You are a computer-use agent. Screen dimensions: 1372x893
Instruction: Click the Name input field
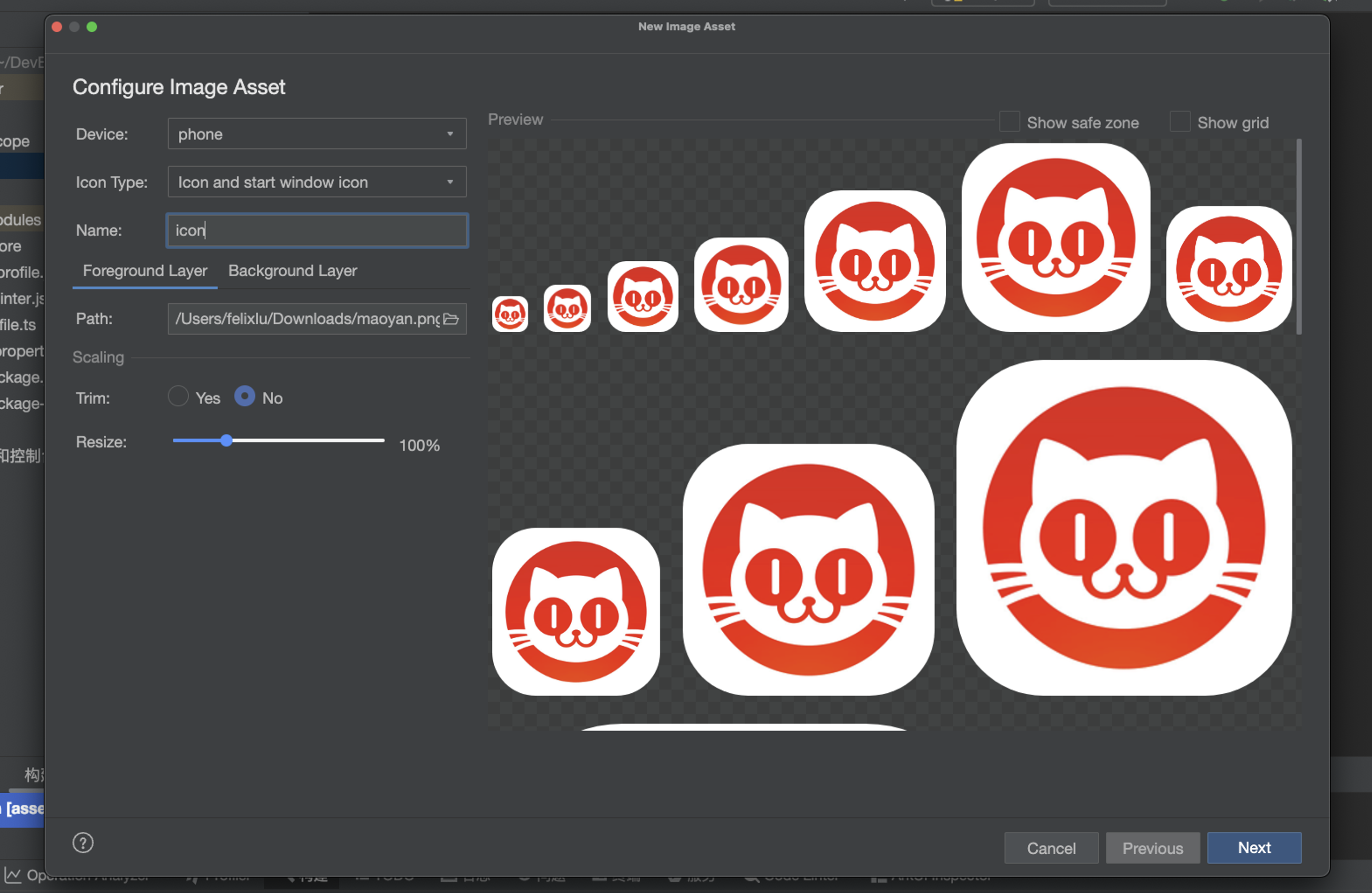tap(316, 230)
